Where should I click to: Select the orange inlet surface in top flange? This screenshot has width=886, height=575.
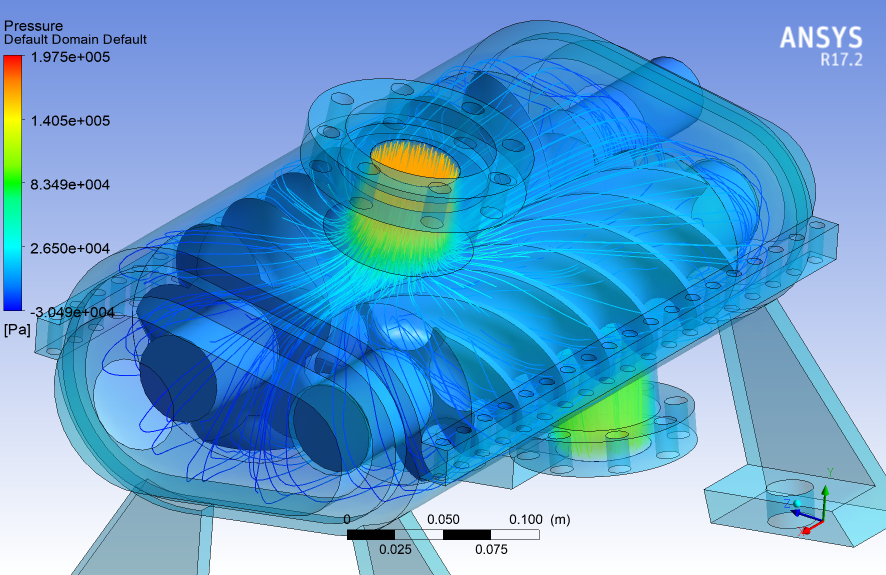pyautogui.click(x=415, y=159)
